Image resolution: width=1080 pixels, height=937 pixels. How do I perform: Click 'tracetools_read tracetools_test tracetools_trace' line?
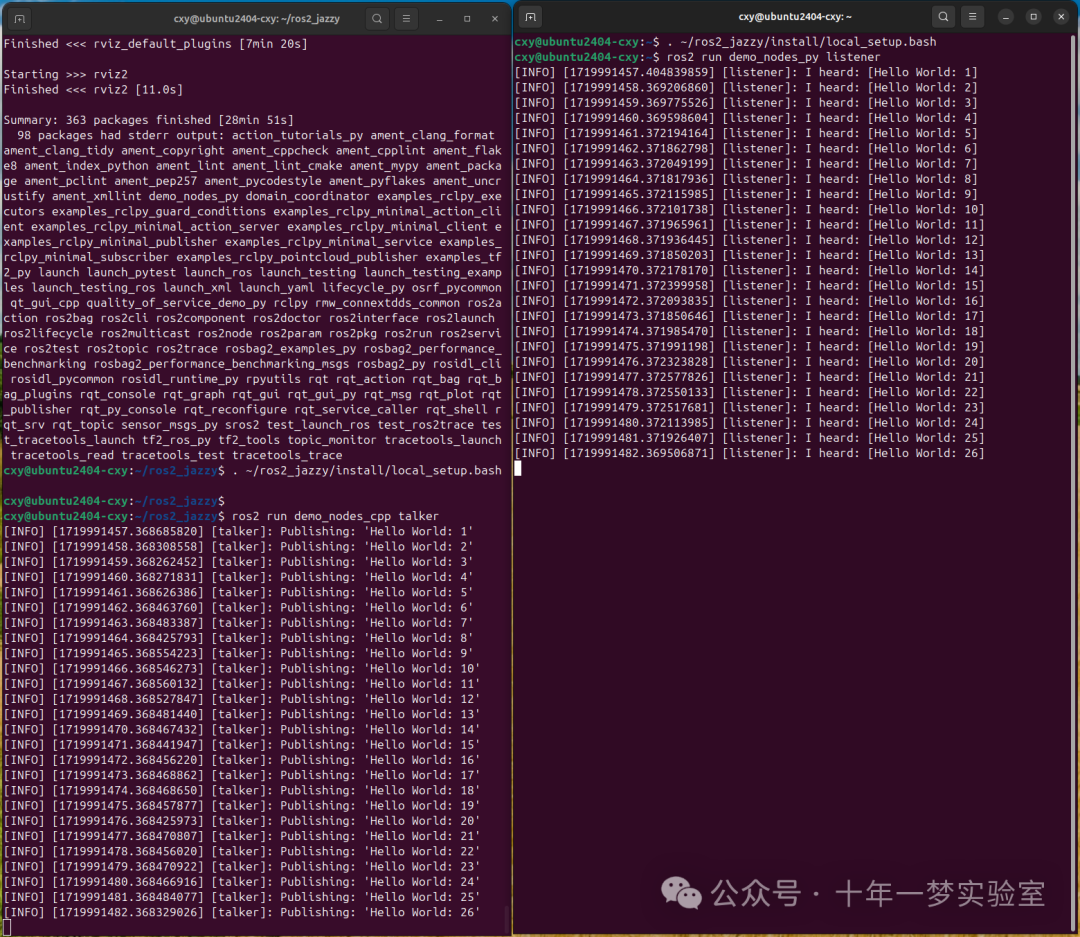click(176, 455)
